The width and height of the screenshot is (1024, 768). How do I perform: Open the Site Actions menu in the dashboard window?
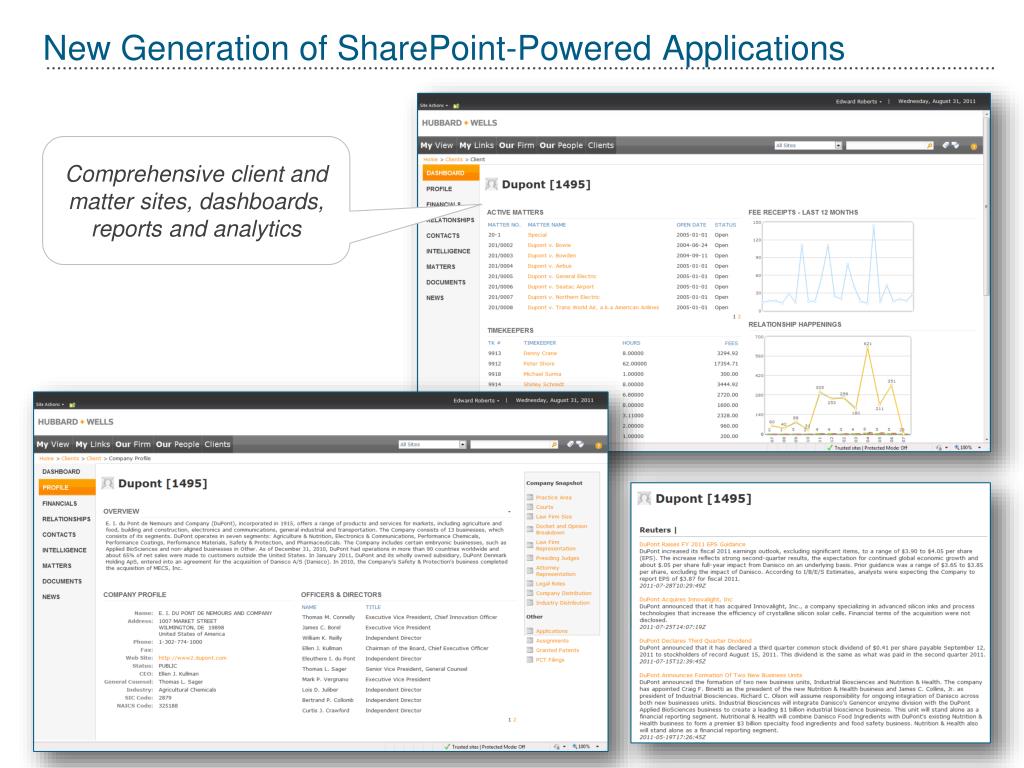[x=434, y=105]
